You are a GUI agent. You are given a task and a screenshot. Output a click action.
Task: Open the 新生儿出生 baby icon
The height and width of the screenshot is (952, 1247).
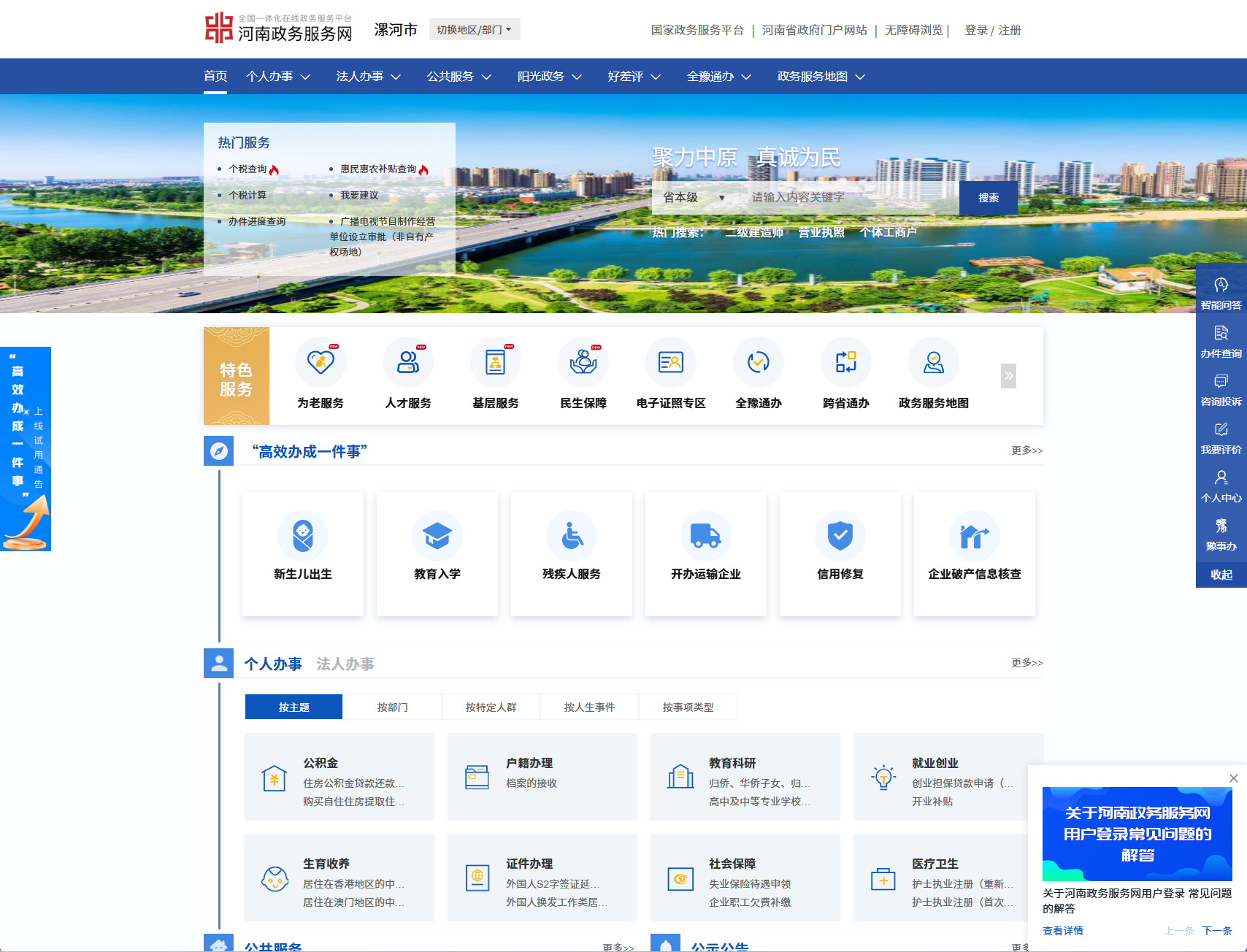click(x=303, y=536)
